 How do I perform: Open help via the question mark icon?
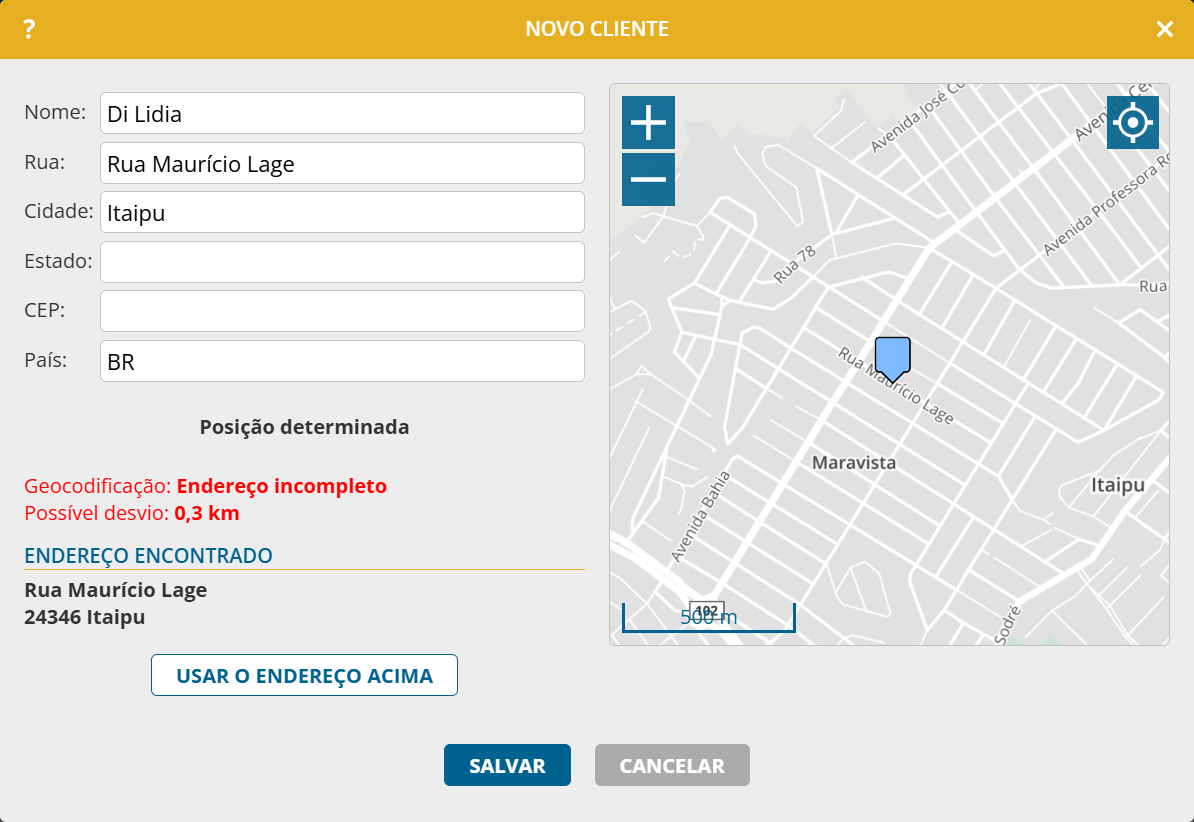tap(29, 29)
